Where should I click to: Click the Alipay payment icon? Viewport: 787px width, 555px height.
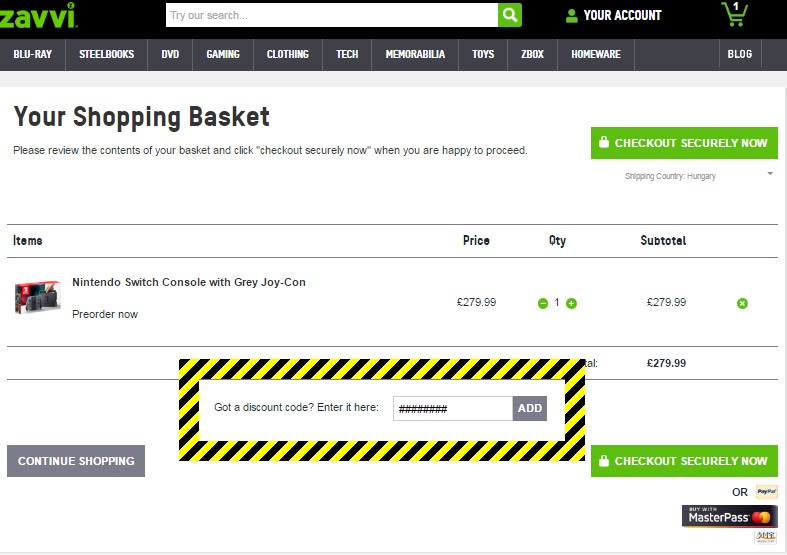[x=766, y=537]
